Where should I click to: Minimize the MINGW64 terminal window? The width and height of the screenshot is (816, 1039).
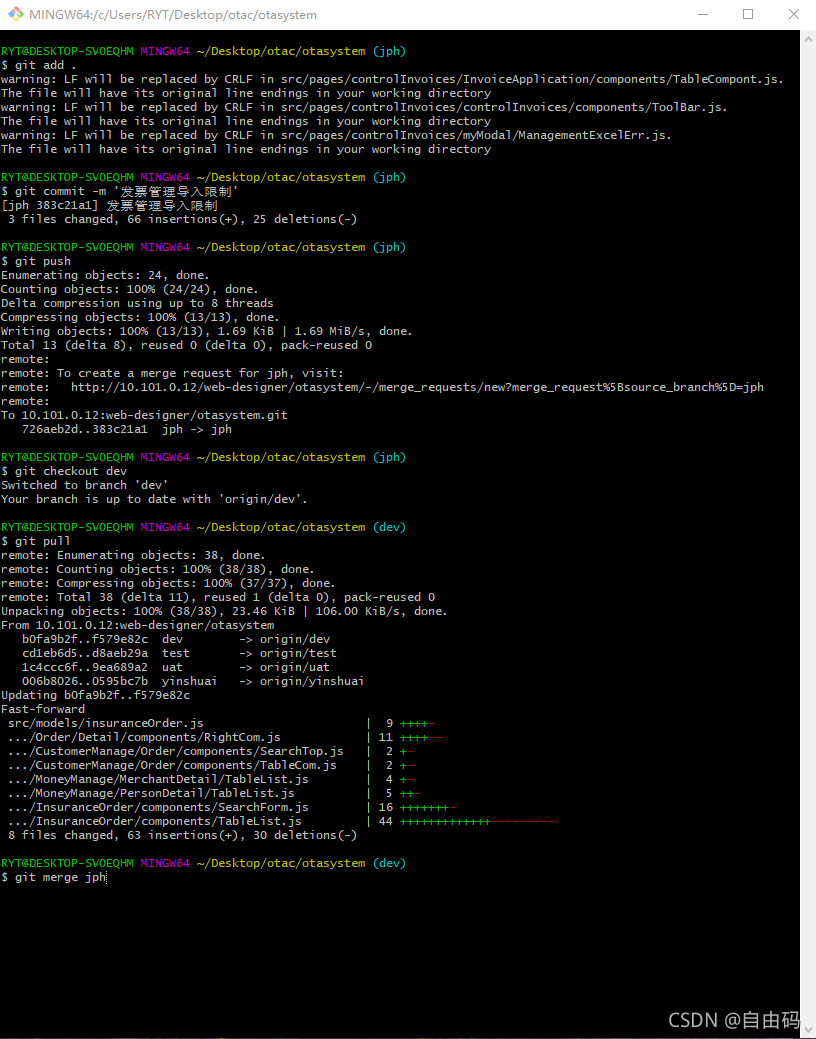tap(701, 15)
